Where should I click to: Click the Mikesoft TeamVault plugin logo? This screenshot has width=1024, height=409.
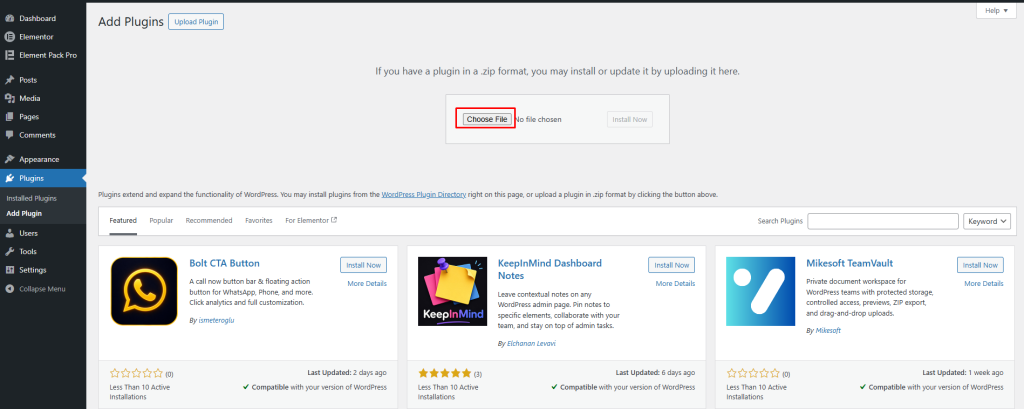pos(761,291)
